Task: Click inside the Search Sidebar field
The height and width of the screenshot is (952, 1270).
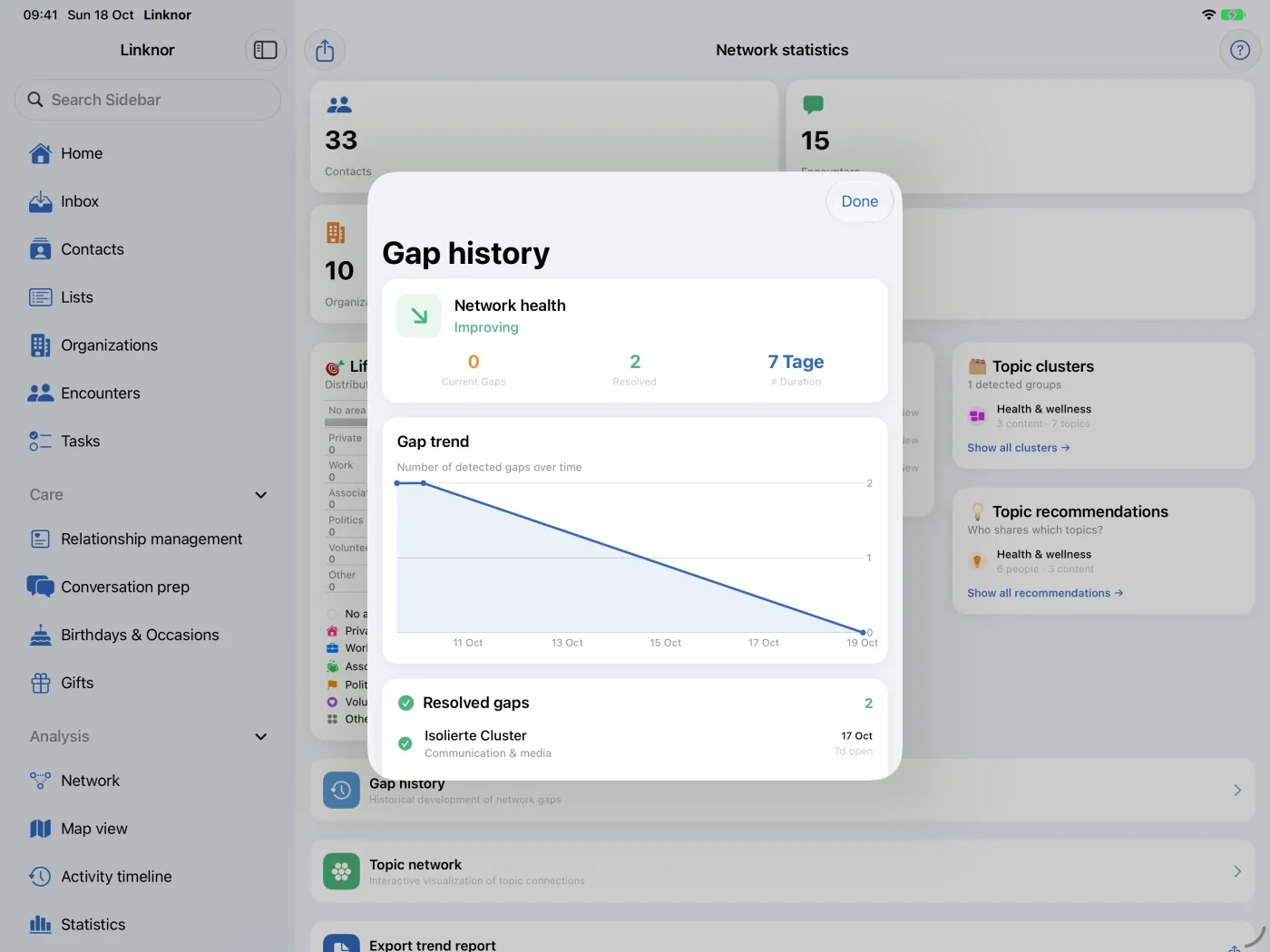Action: tap(148, 100)
